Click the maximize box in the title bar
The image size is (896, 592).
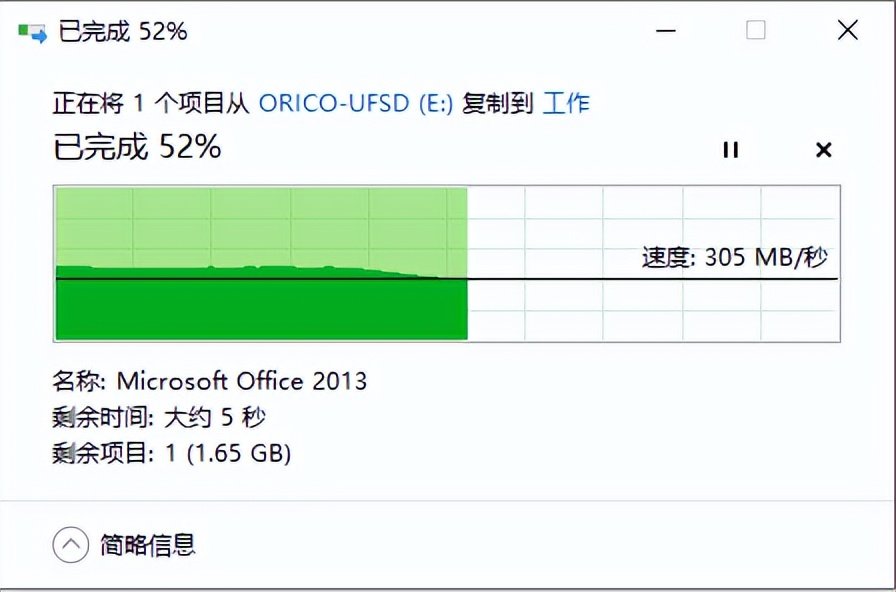coord(756,31)
